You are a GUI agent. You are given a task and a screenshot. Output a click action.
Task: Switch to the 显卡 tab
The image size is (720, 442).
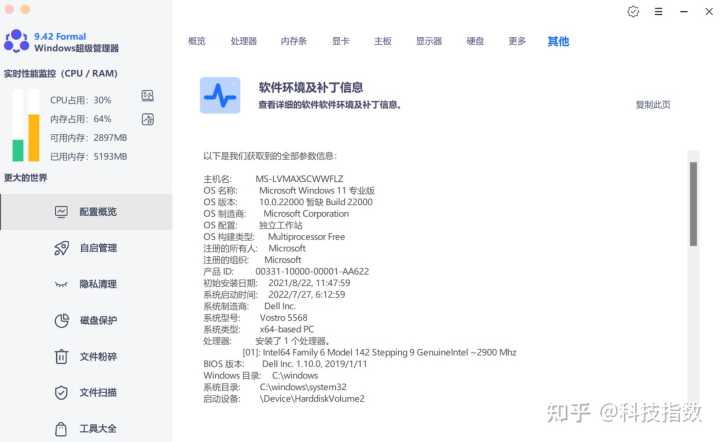[x=341, y=41]
